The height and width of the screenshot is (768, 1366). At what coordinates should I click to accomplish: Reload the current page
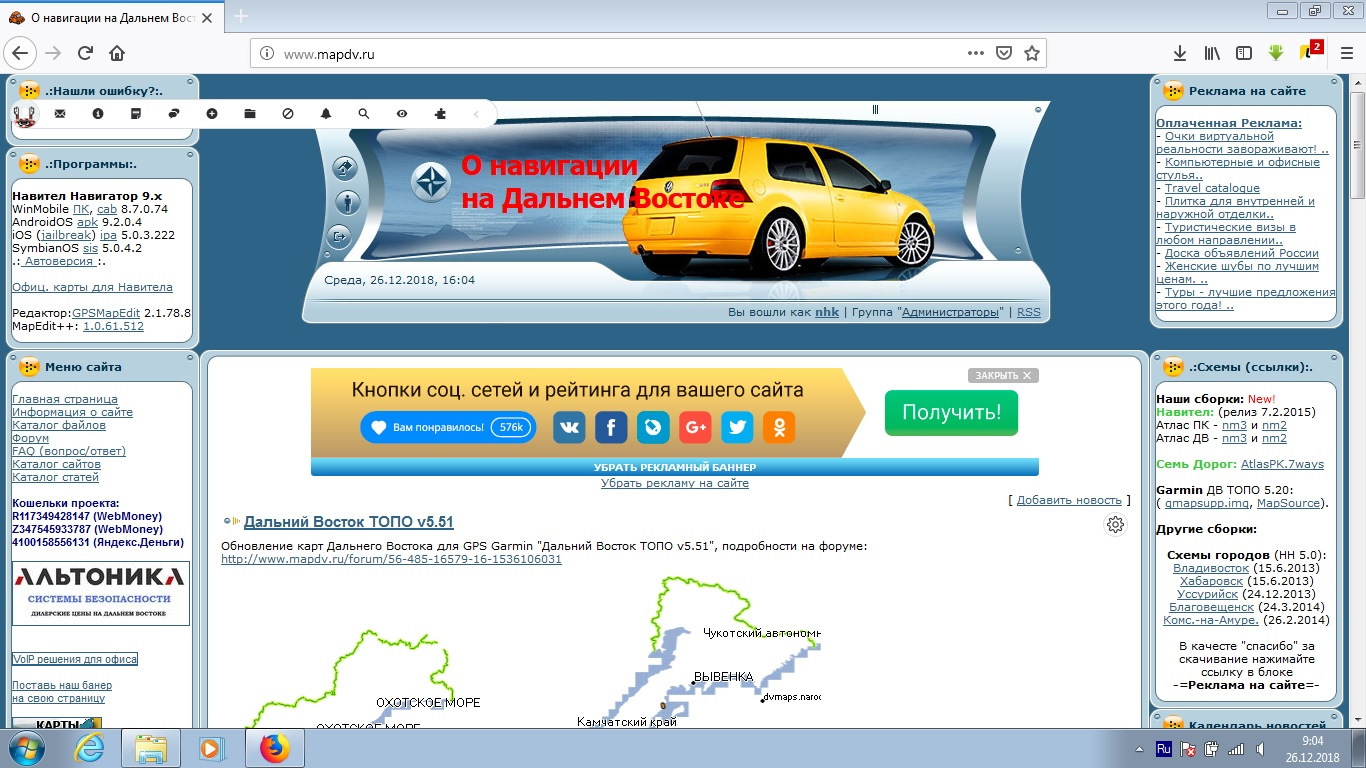click(x=85, y=53)
